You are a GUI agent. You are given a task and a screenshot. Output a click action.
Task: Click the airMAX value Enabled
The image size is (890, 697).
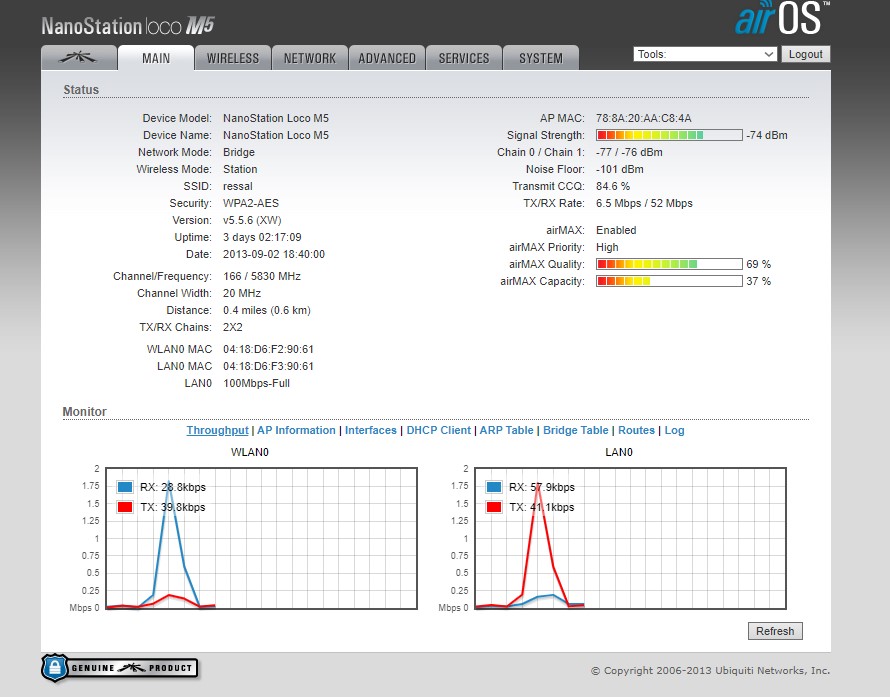(616, 230)
